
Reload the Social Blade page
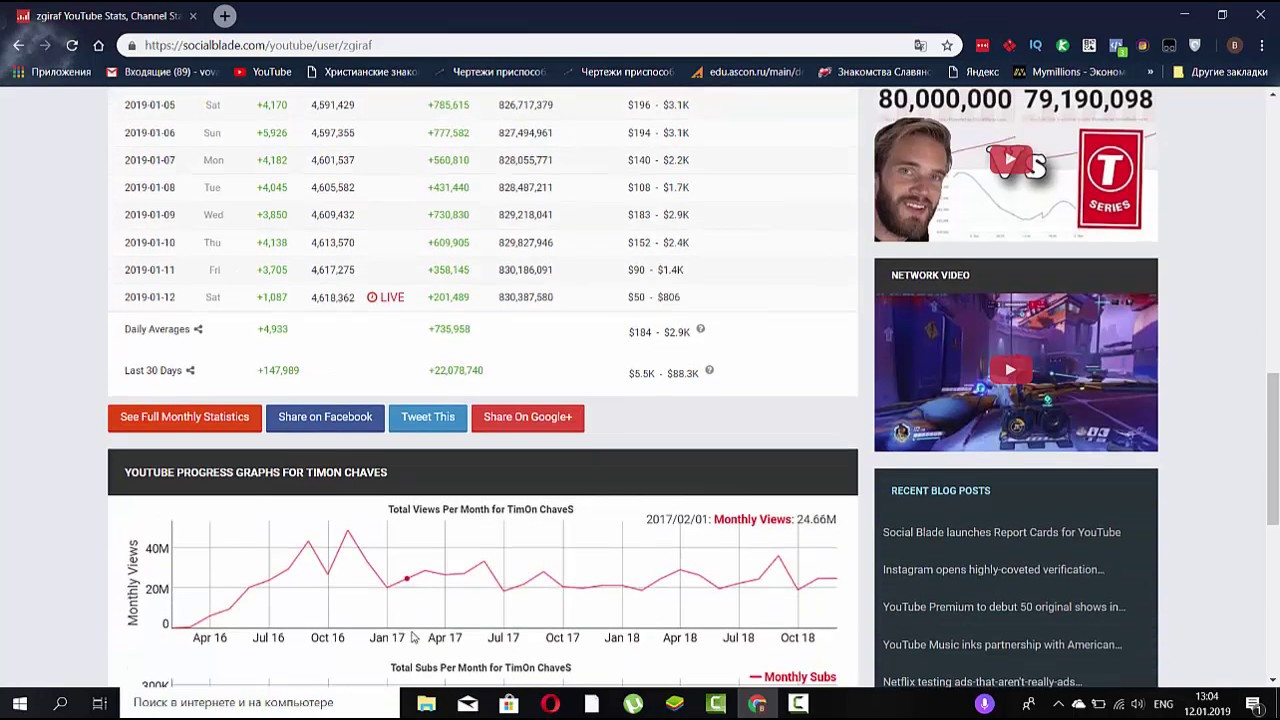click(72, 45)
